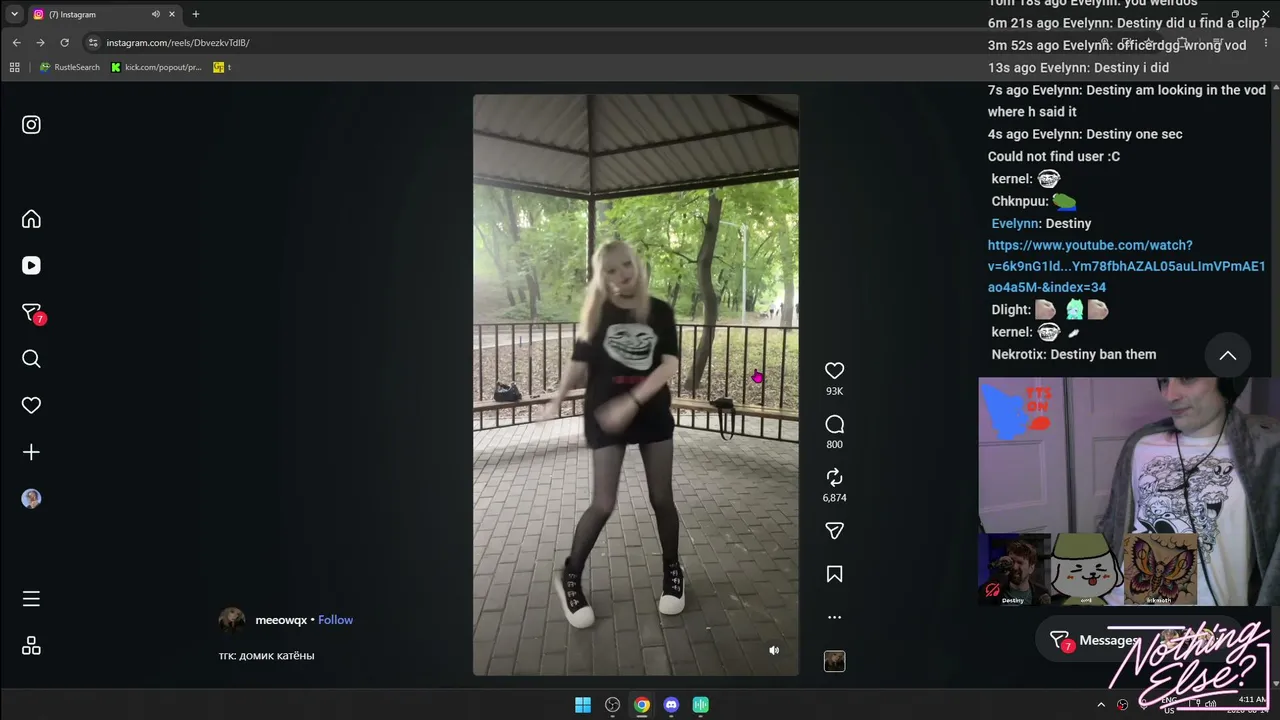Open a new browser tab
This screenshot has height=720, width=1280.
click(x=195, y=14)
